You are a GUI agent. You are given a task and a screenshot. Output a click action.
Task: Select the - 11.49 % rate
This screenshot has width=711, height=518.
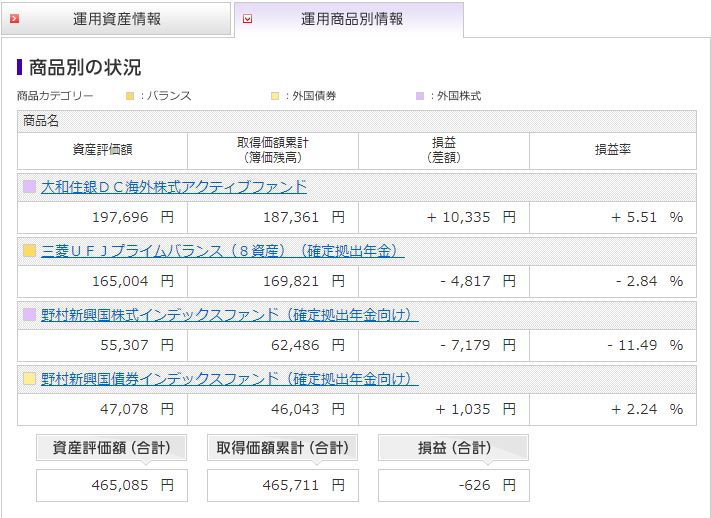646,345
